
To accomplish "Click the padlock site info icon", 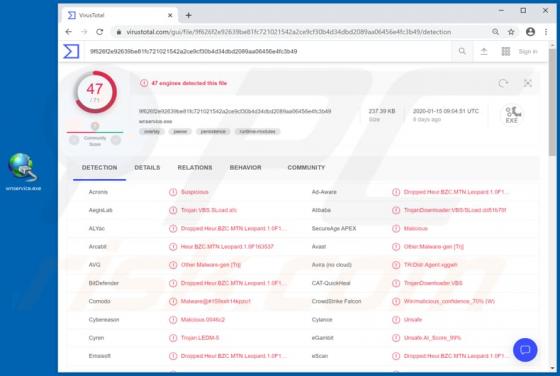I will [x=119, y=32].
